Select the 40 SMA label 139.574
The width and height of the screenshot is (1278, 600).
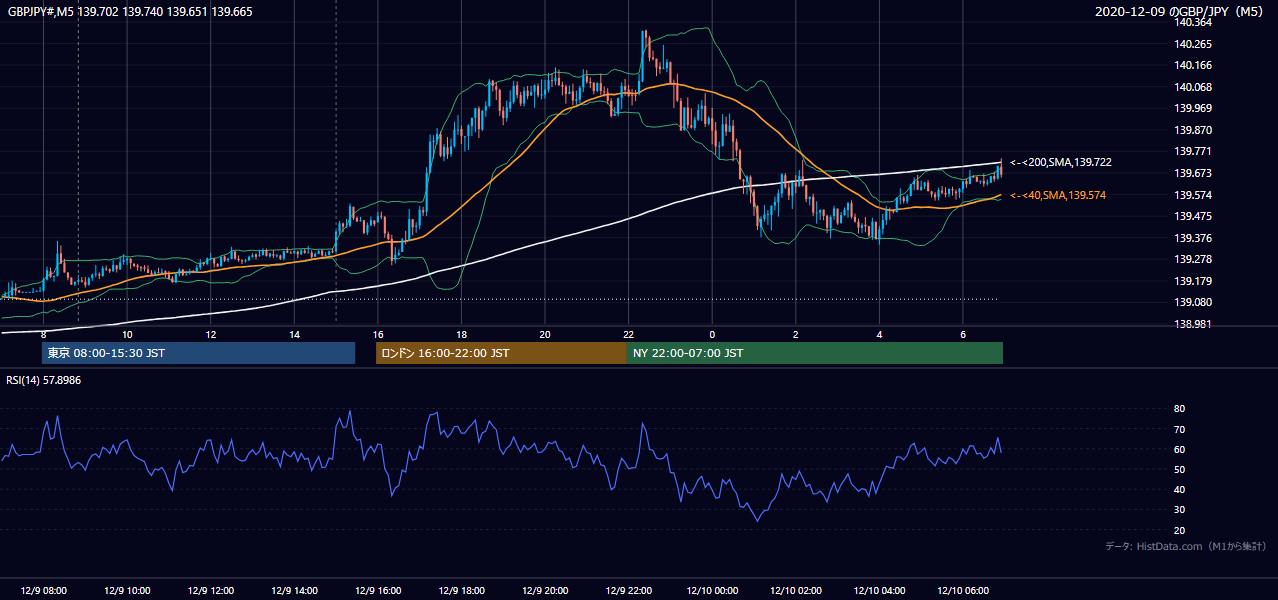click(1058, 195)
